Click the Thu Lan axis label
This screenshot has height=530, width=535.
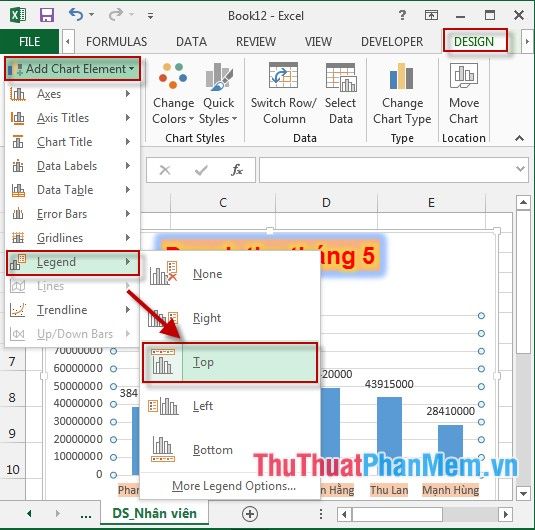click(x=389, y=490)
